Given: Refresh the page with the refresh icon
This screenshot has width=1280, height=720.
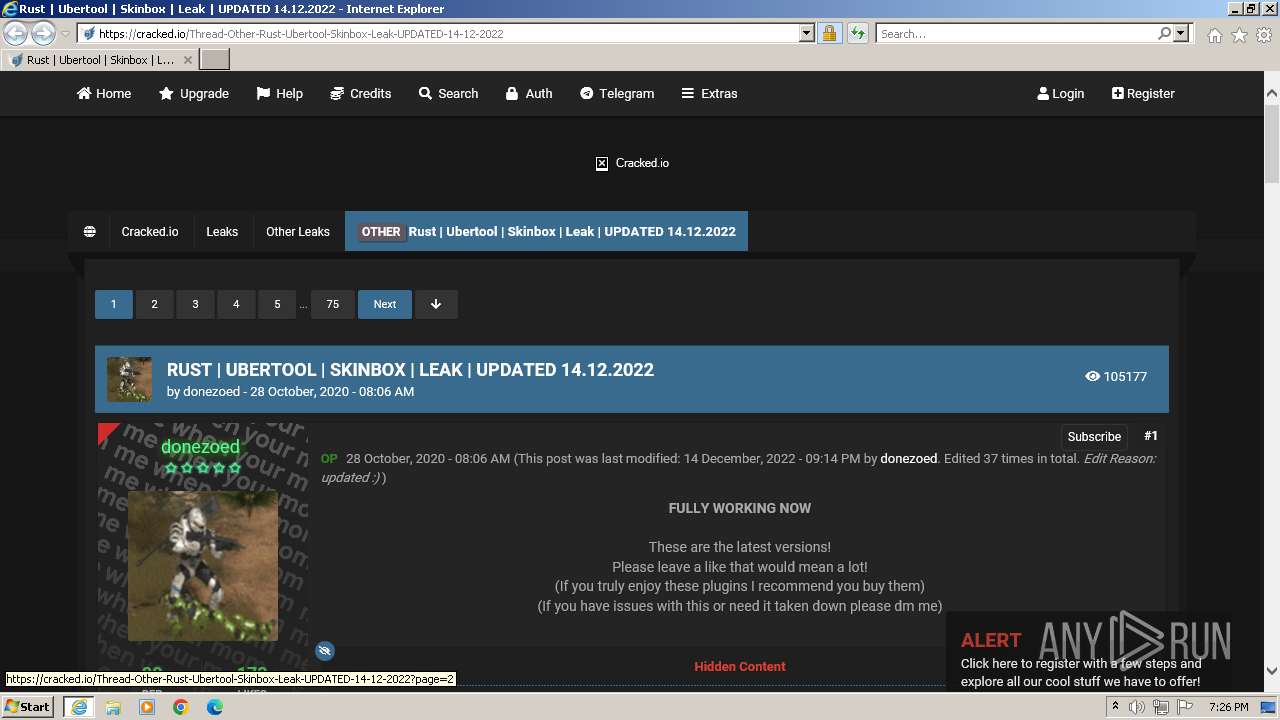Looking at the screenshot, I should tap(857, 33).
